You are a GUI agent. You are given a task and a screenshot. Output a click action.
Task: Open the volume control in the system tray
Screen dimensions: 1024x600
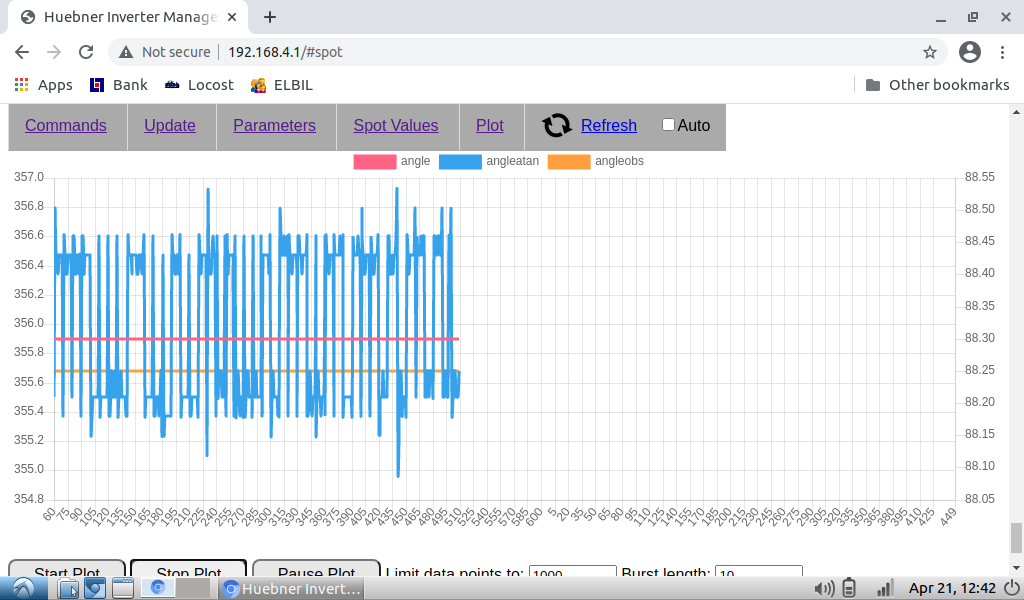pos(824,588)
